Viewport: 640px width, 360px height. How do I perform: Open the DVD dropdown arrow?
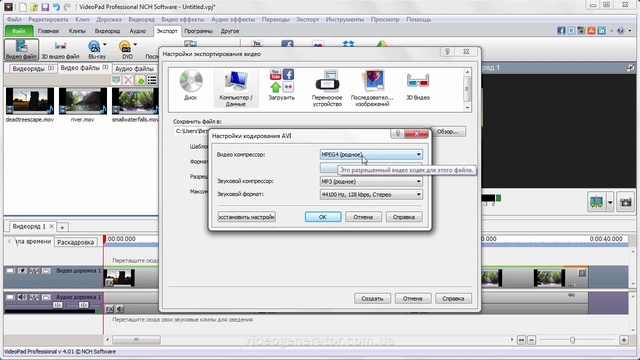(136, 44)
